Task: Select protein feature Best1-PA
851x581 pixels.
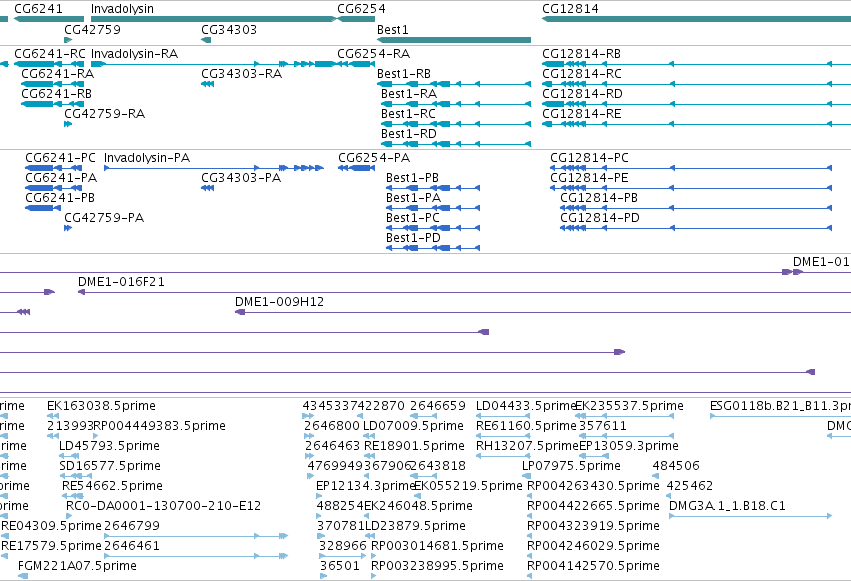Action: (x=413, y=197)
